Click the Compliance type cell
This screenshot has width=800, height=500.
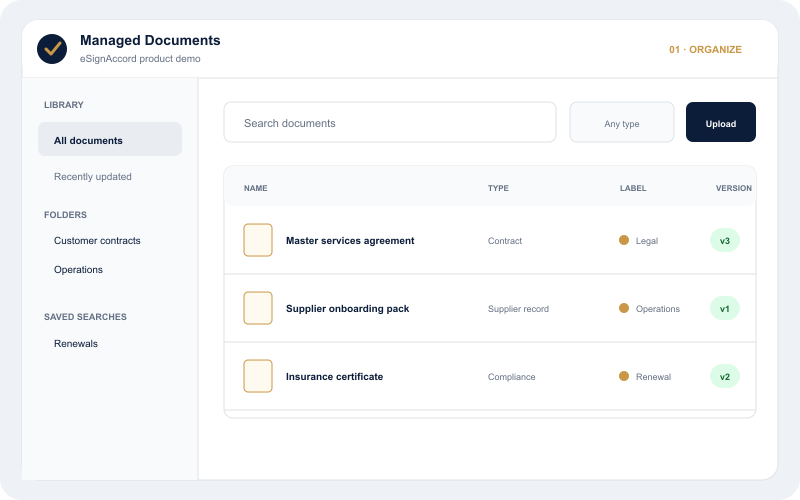coord(511,377)
